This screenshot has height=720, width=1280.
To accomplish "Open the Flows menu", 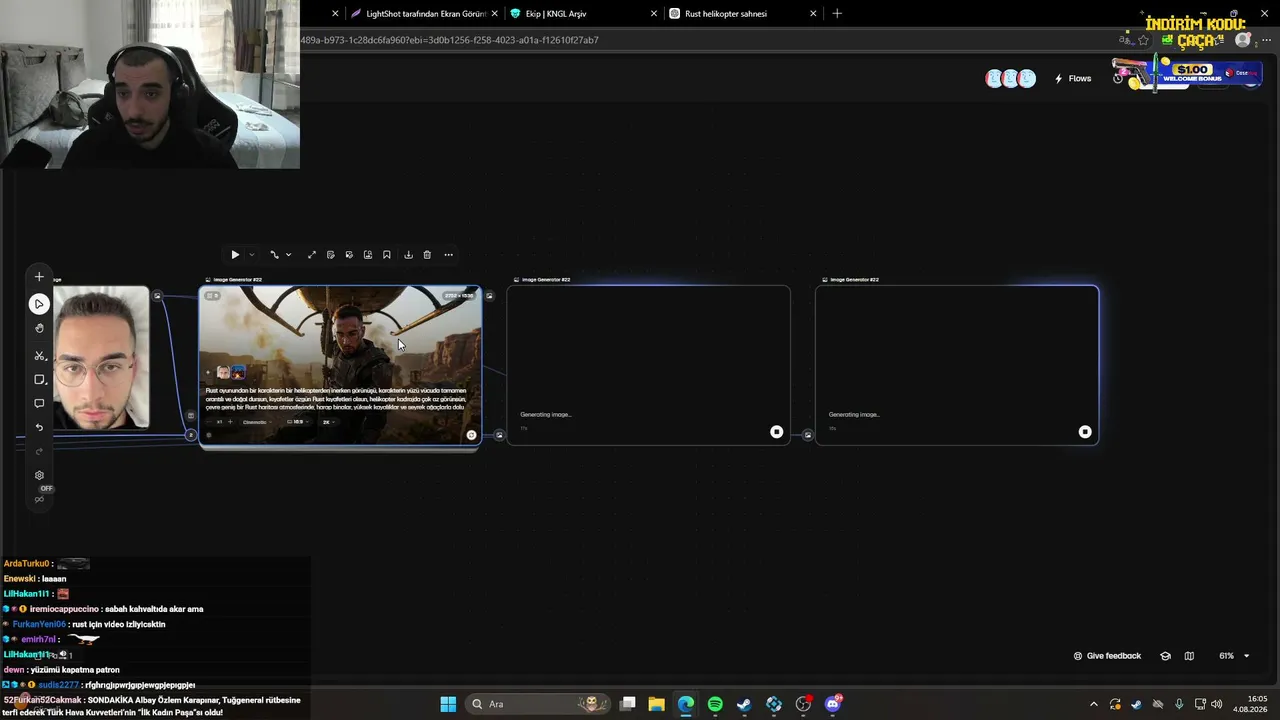I will tap(1073, 79).
